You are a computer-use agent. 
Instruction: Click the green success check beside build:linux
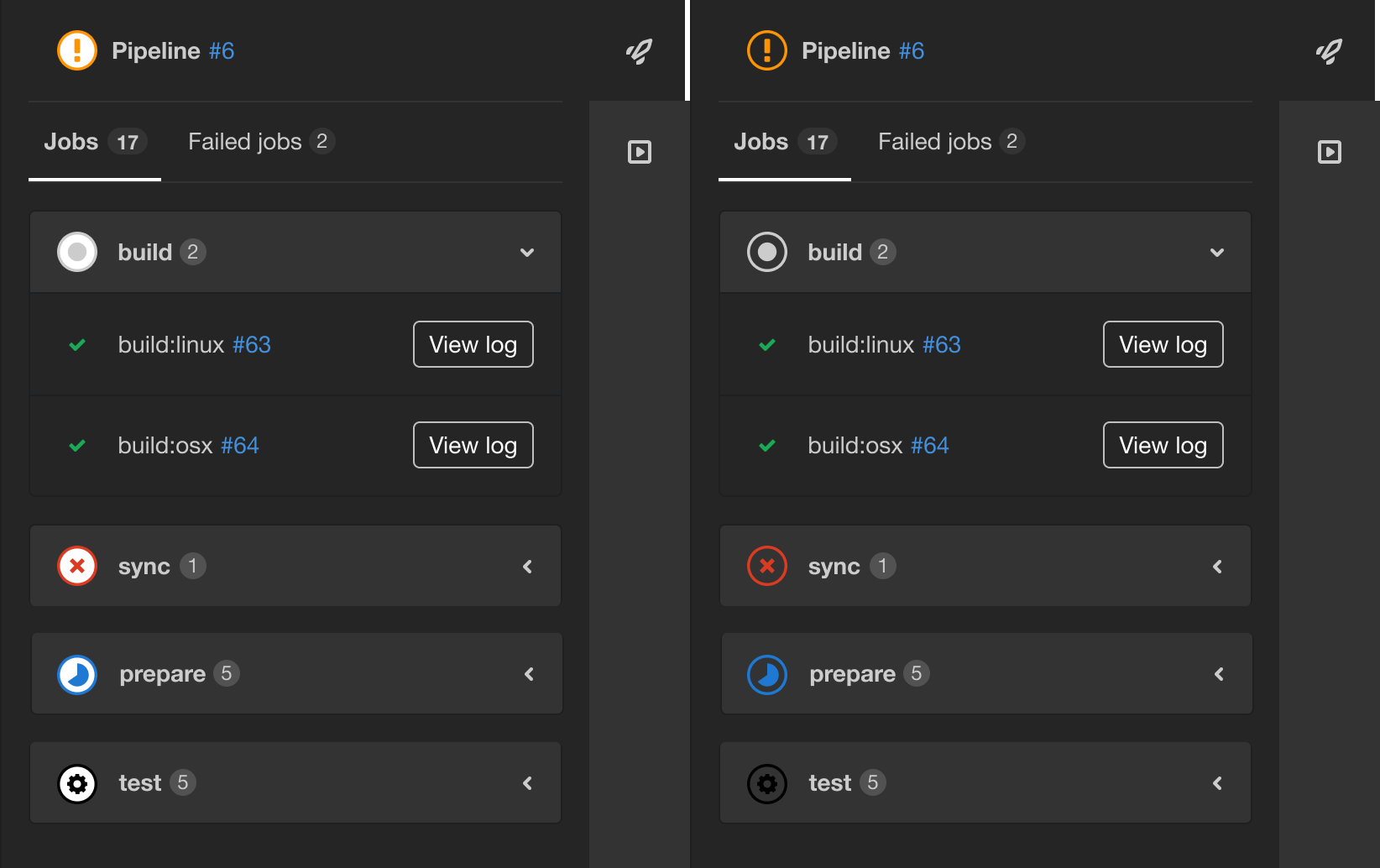click(77, 344)
